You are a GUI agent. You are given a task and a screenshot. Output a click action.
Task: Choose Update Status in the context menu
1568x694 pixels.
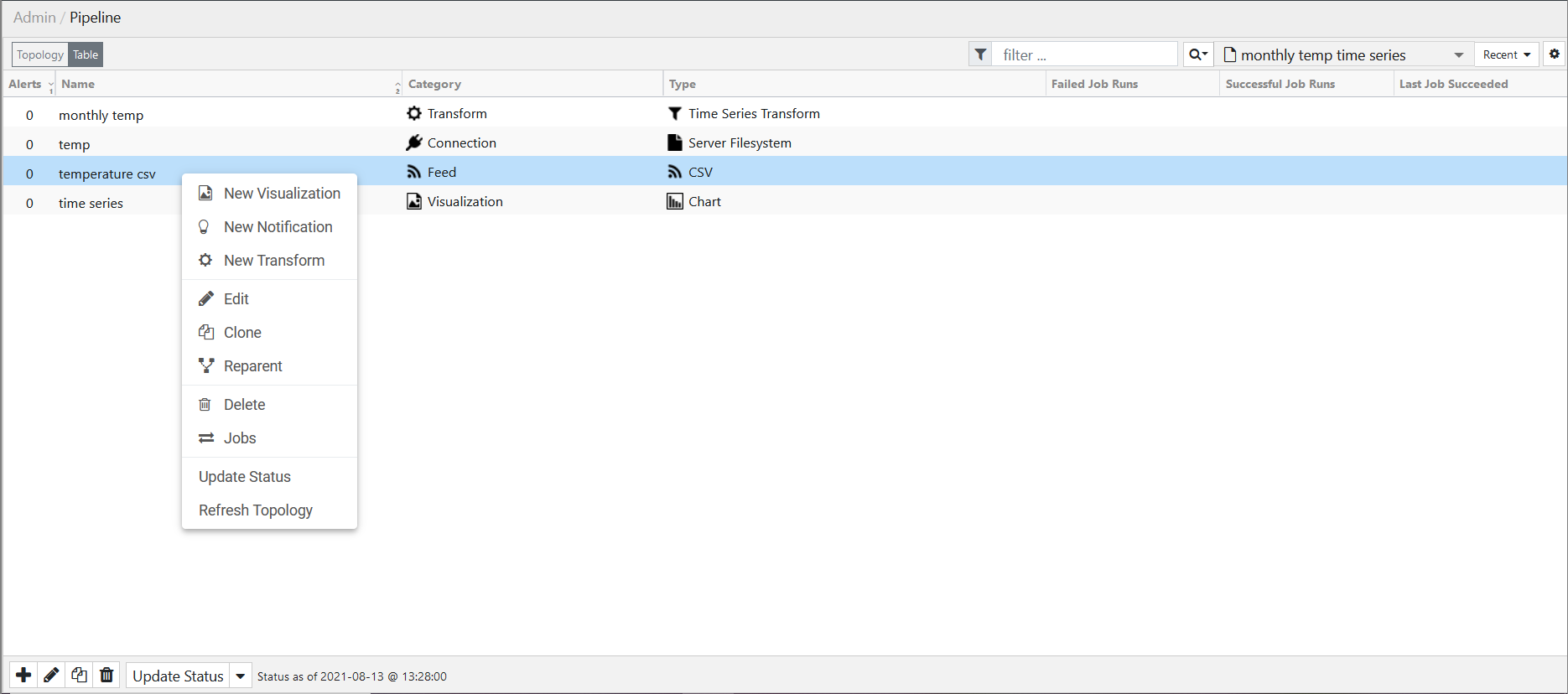click(269, 477)
